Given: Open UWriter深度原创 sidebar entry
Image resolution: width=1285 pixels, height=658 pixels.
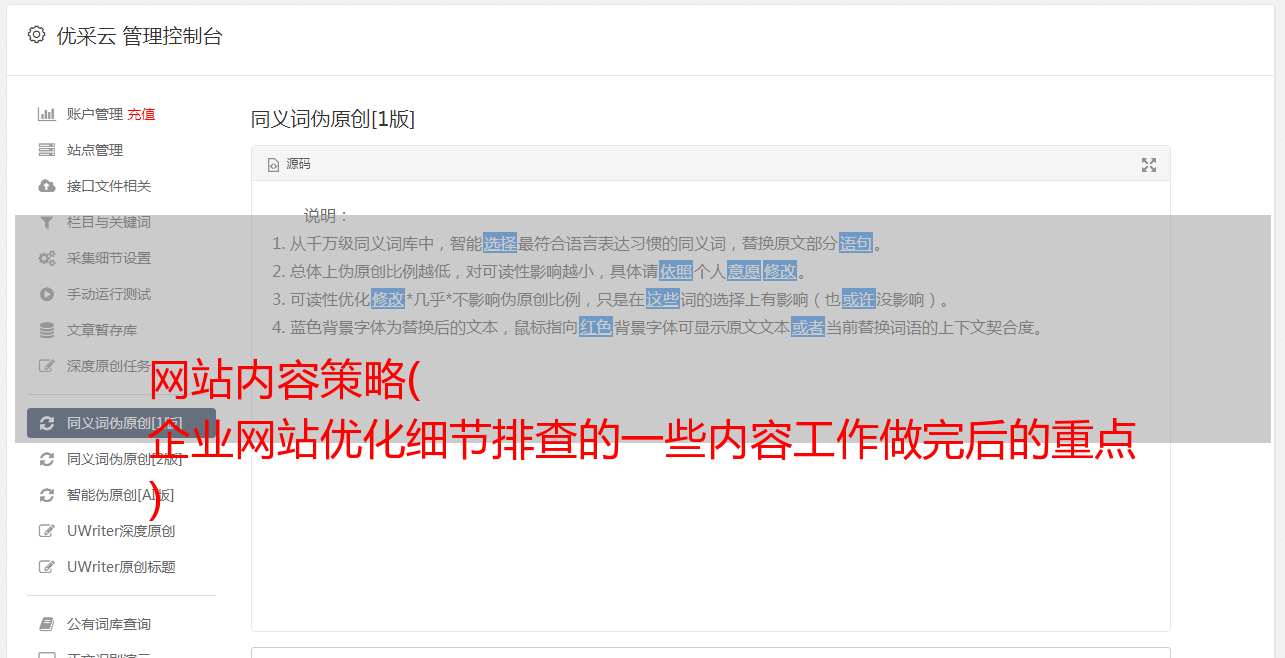Looking at the screenshot, I should coord(121,531).
